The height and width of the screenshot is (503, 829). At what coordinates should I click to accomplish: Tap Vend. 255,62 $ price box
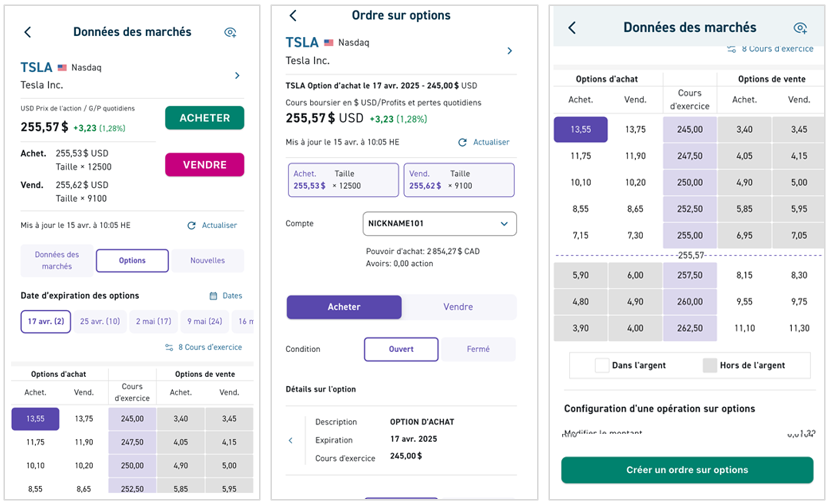(459, 180)
